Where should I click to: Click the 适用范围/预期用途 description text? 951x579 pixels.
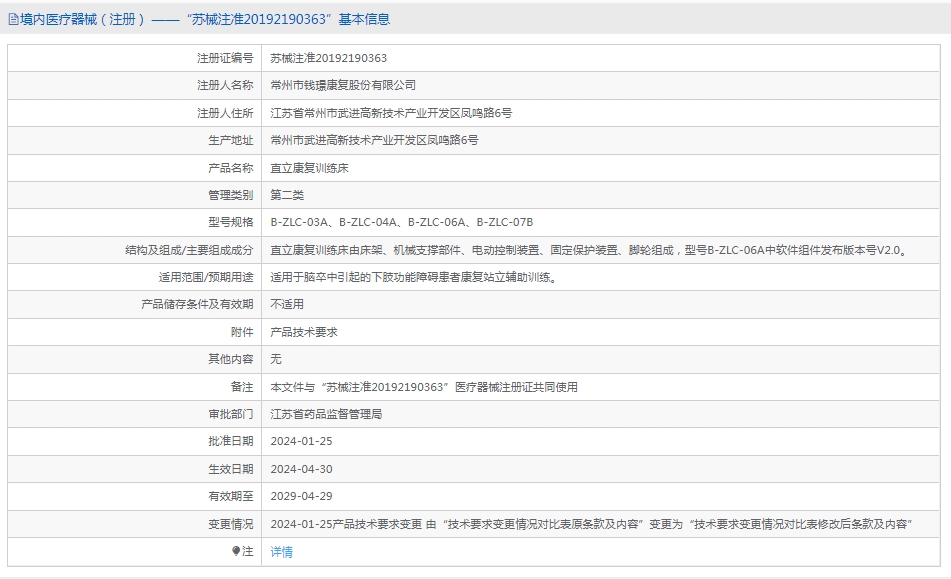(x=414, y=278)
